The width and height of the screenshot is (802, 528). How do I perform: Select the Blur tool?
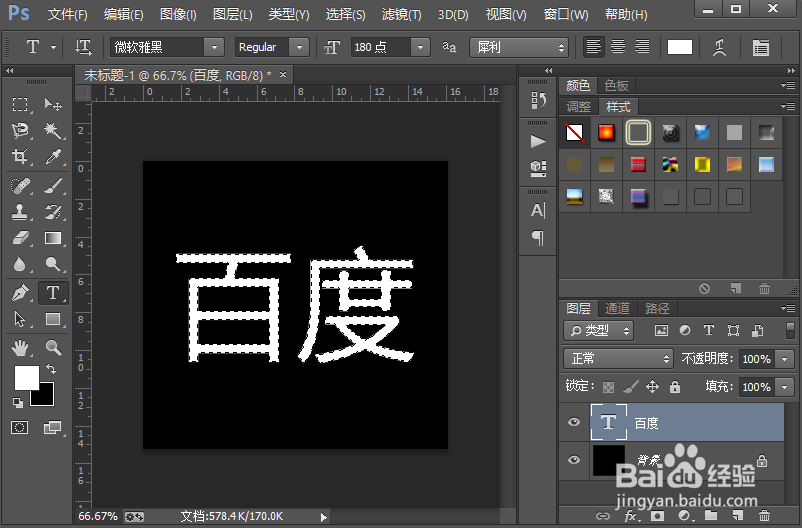coord(20,264)
